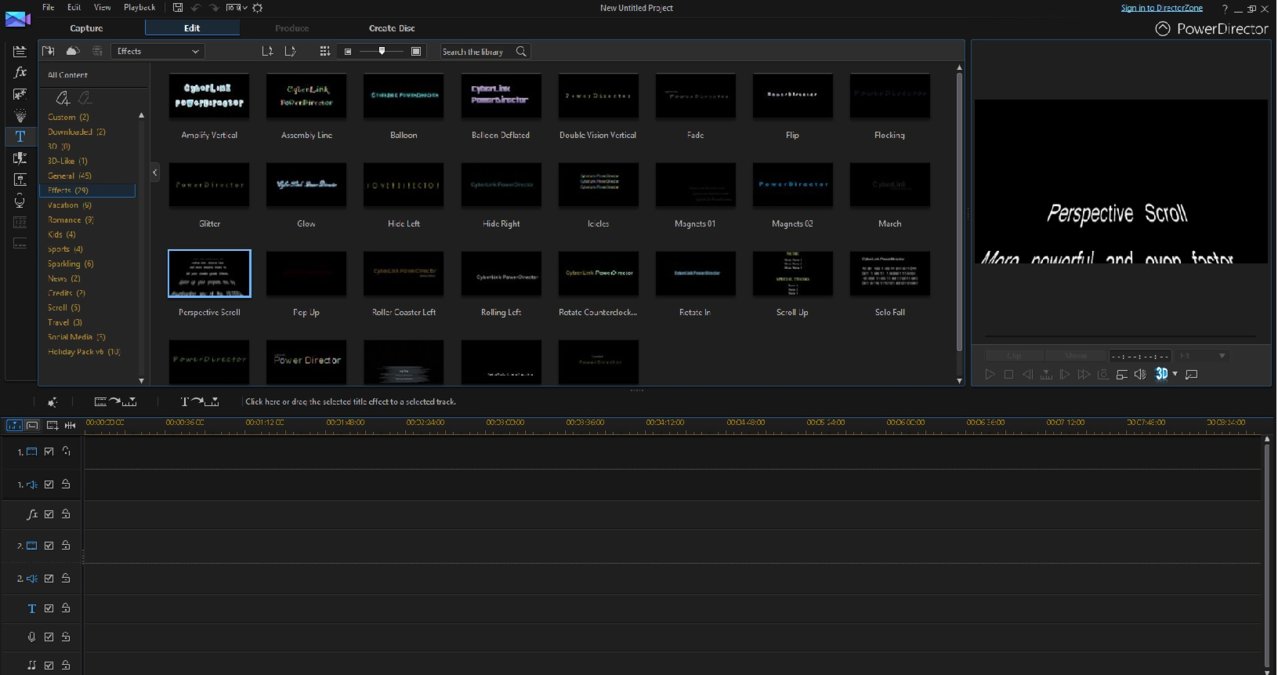Switch to the Create Disc tab

click(x=392, y=28)
